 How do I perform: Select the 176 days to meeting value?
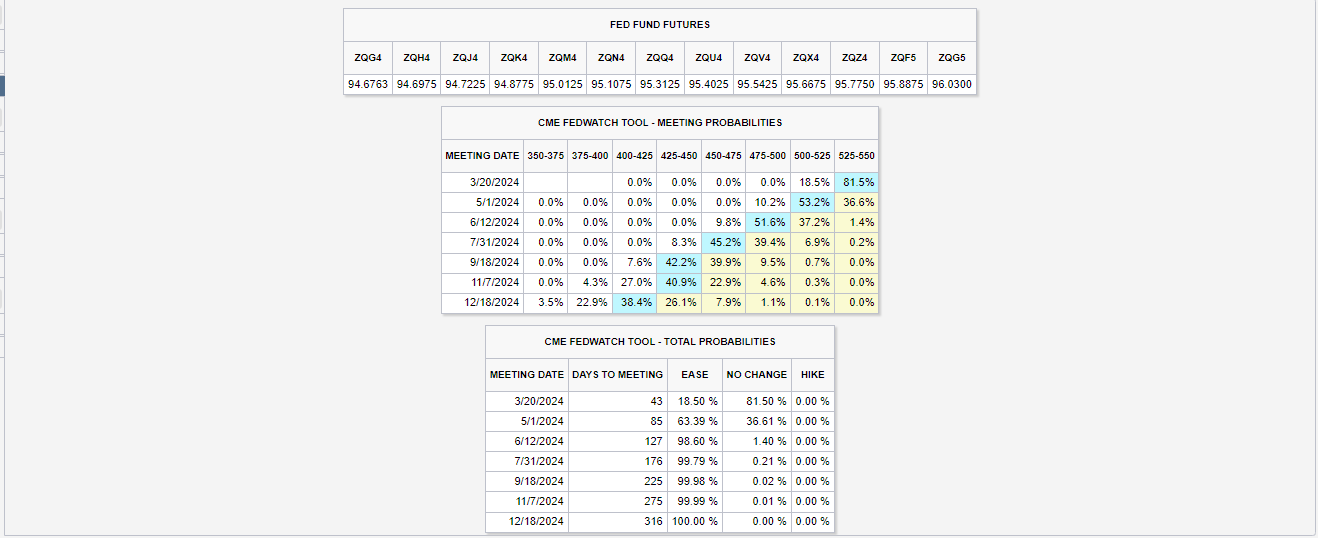[617, 461]
